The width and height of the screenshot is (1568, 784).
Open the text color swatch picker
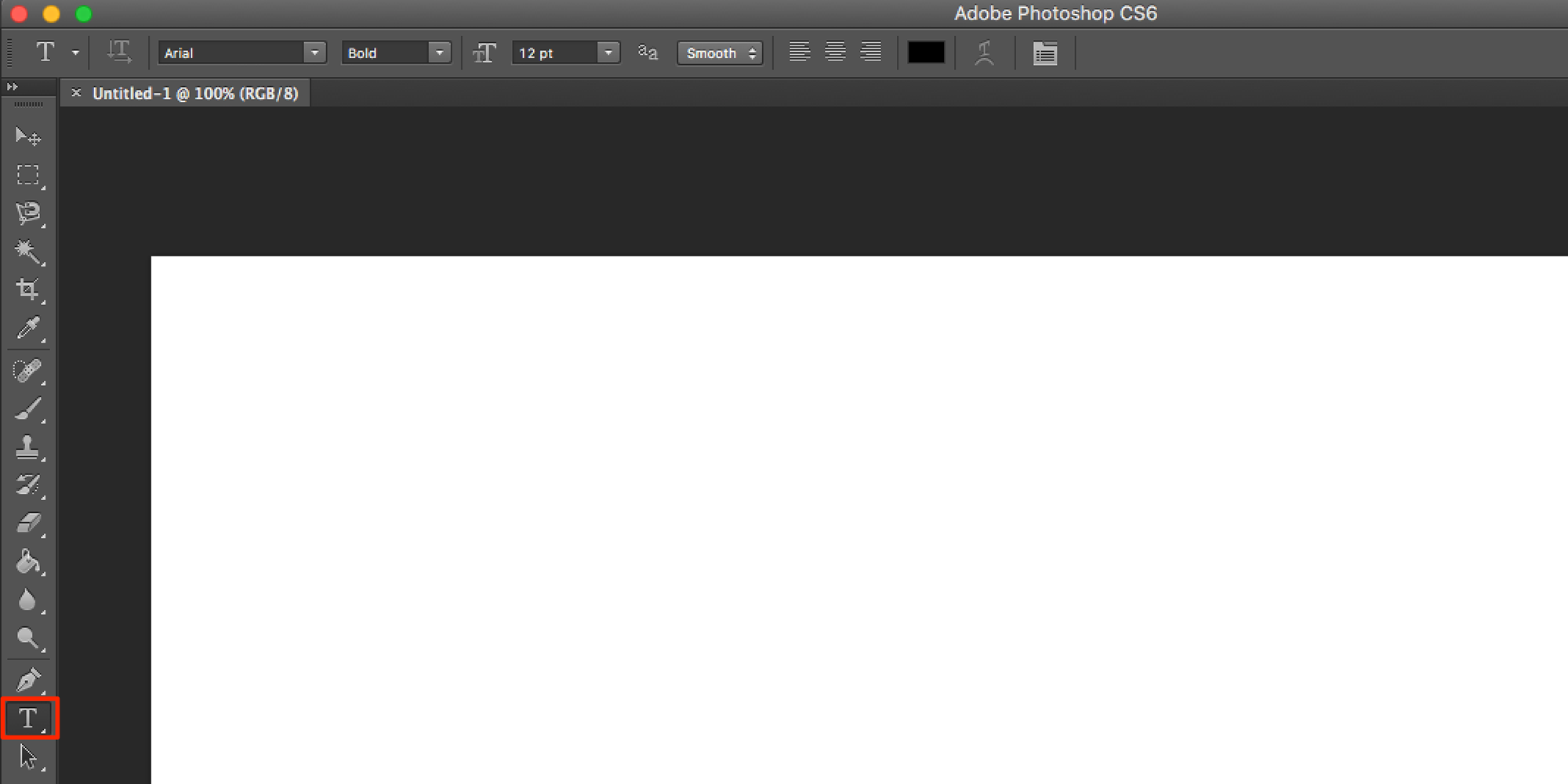coord(926,52)
